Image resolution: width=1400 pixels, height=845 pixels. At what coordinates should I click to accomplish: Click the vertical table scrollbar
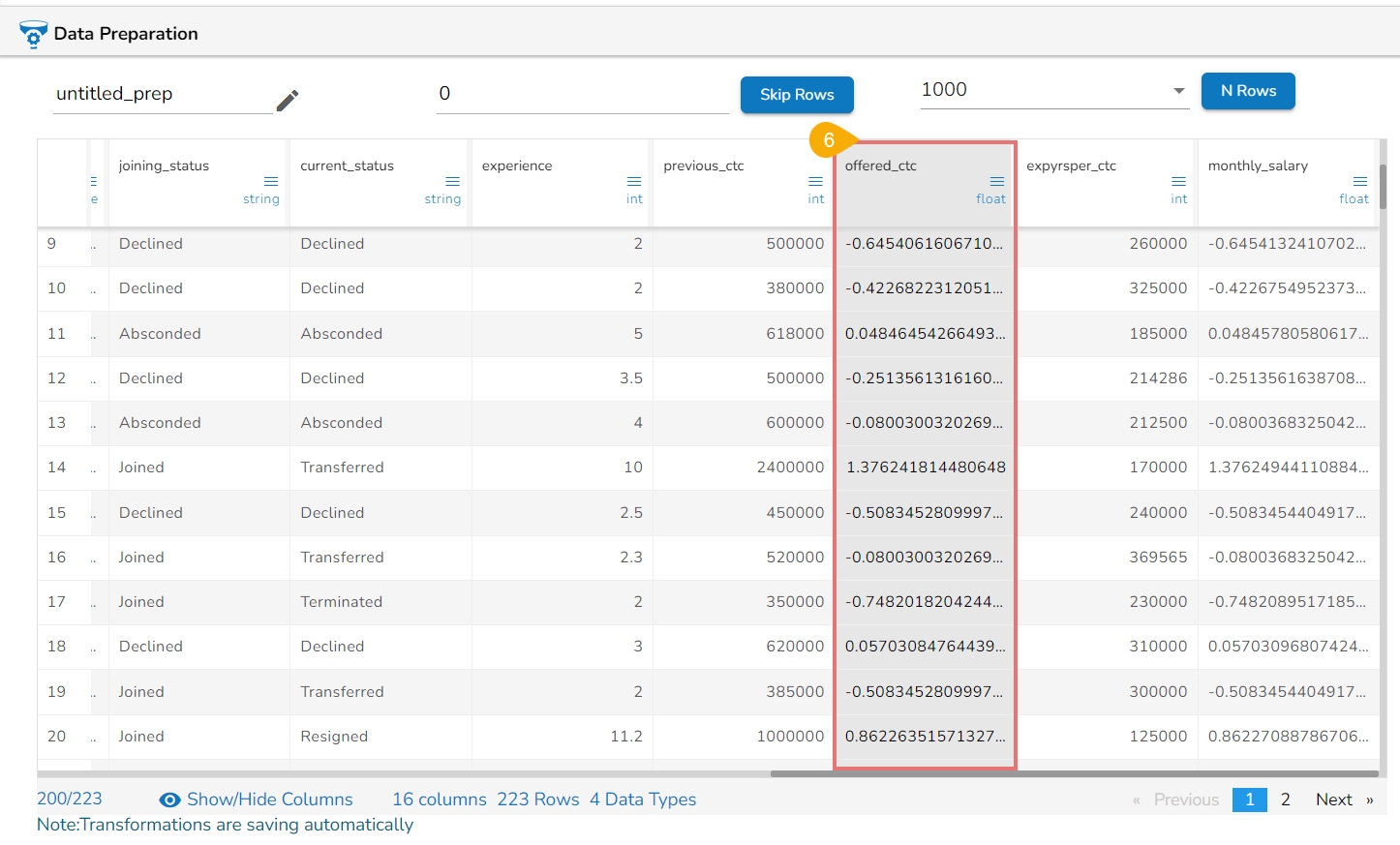coord(1383,186)
